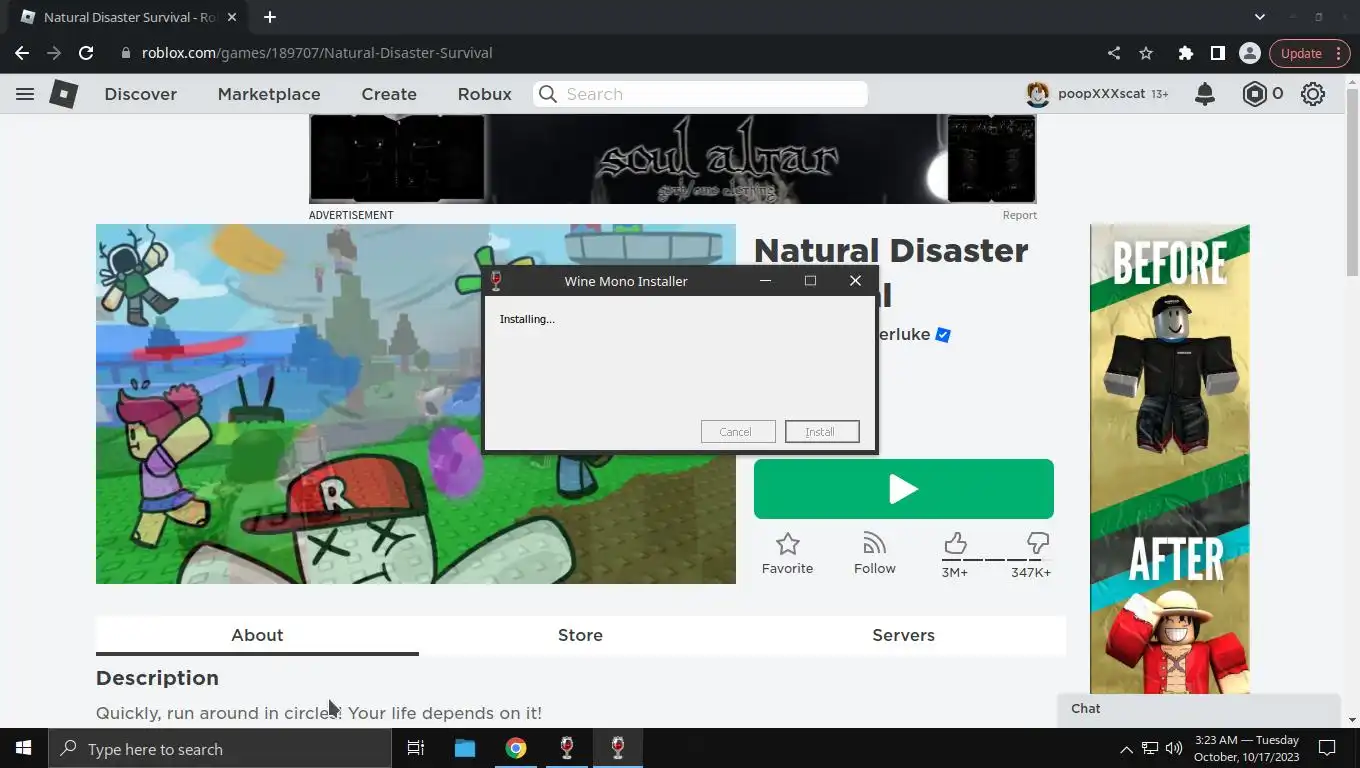
Task: Open File Explorer from taskbar
Action: click(x=465, y=748)
